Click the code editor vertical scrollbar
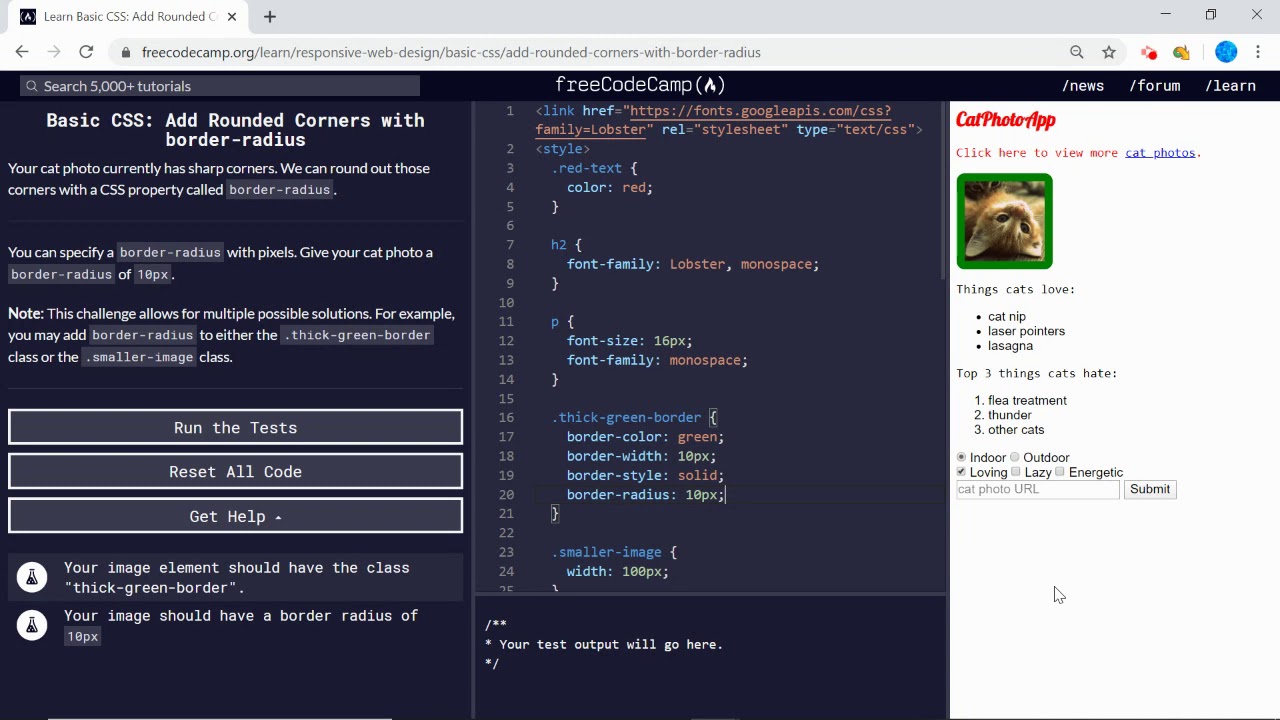Viewport: 1280px width, 720px height. (x=942, y=190)
